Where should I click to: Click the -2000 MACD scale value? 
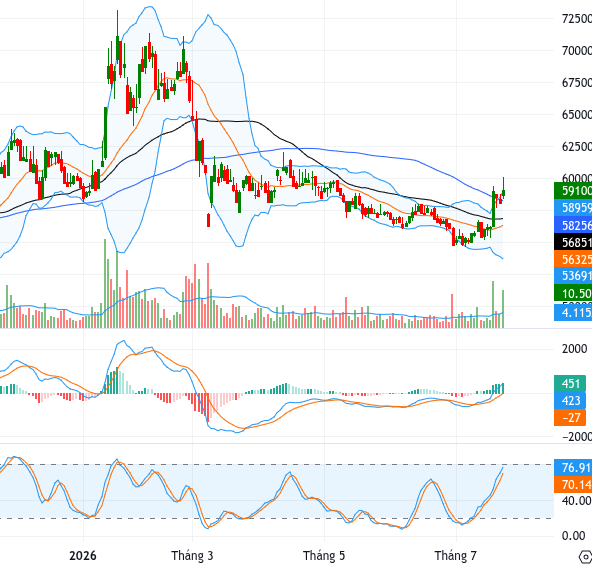[577, 437]
